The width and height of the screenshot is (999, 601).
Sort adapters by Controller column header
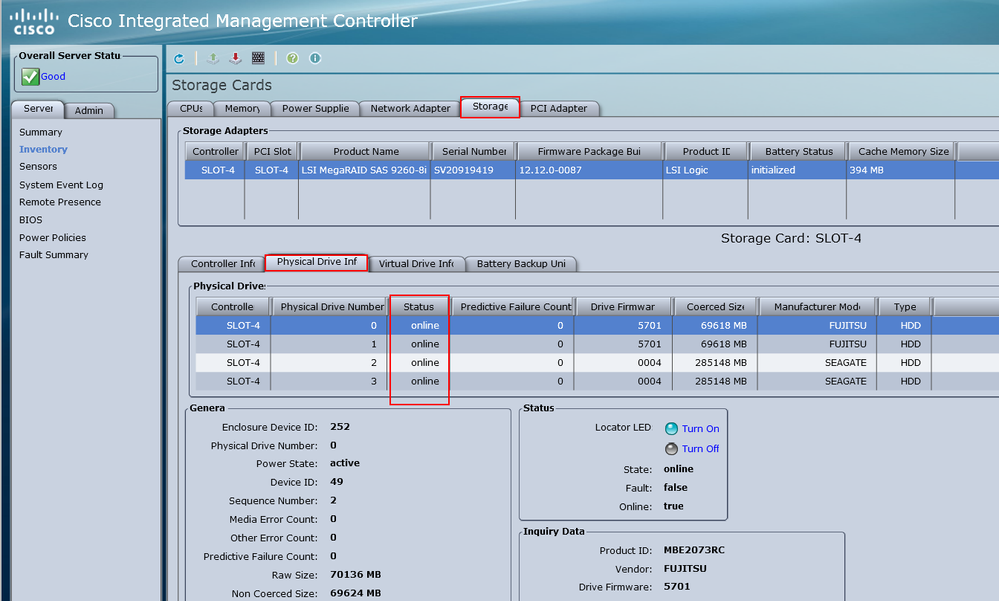coord(215,152)
